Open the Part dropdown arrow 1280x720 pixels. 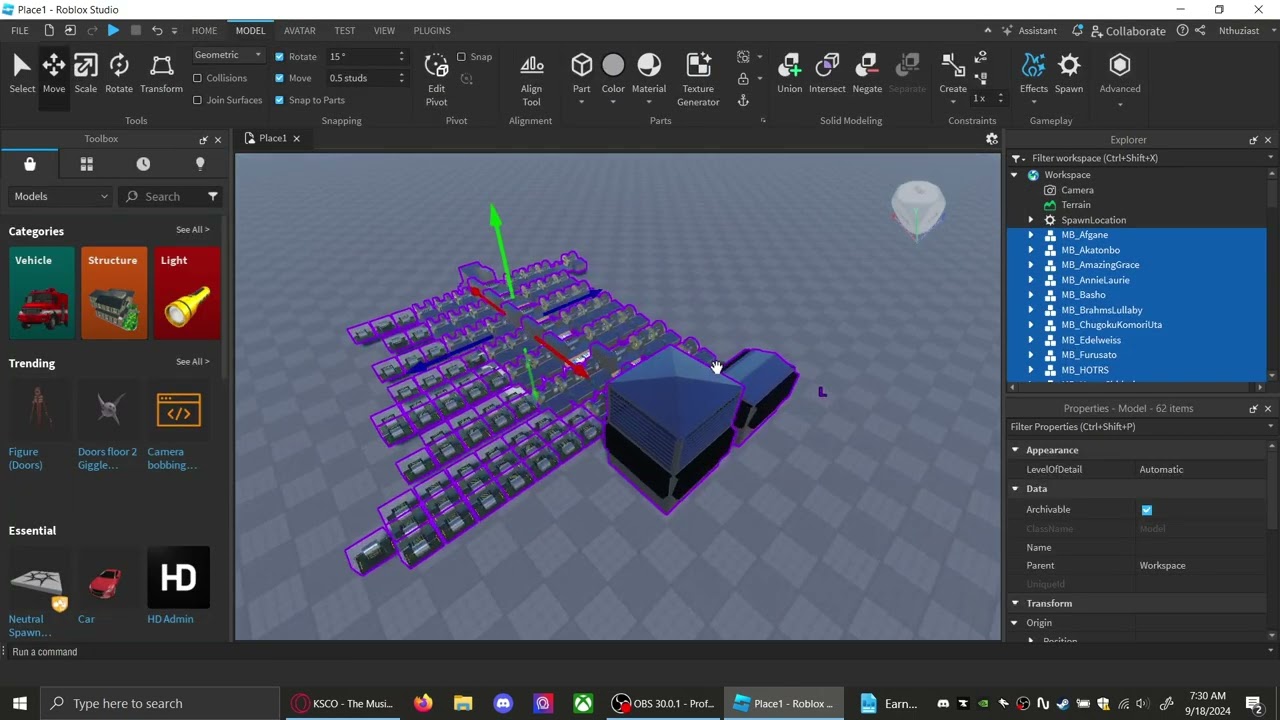click(x=581, y=101)
